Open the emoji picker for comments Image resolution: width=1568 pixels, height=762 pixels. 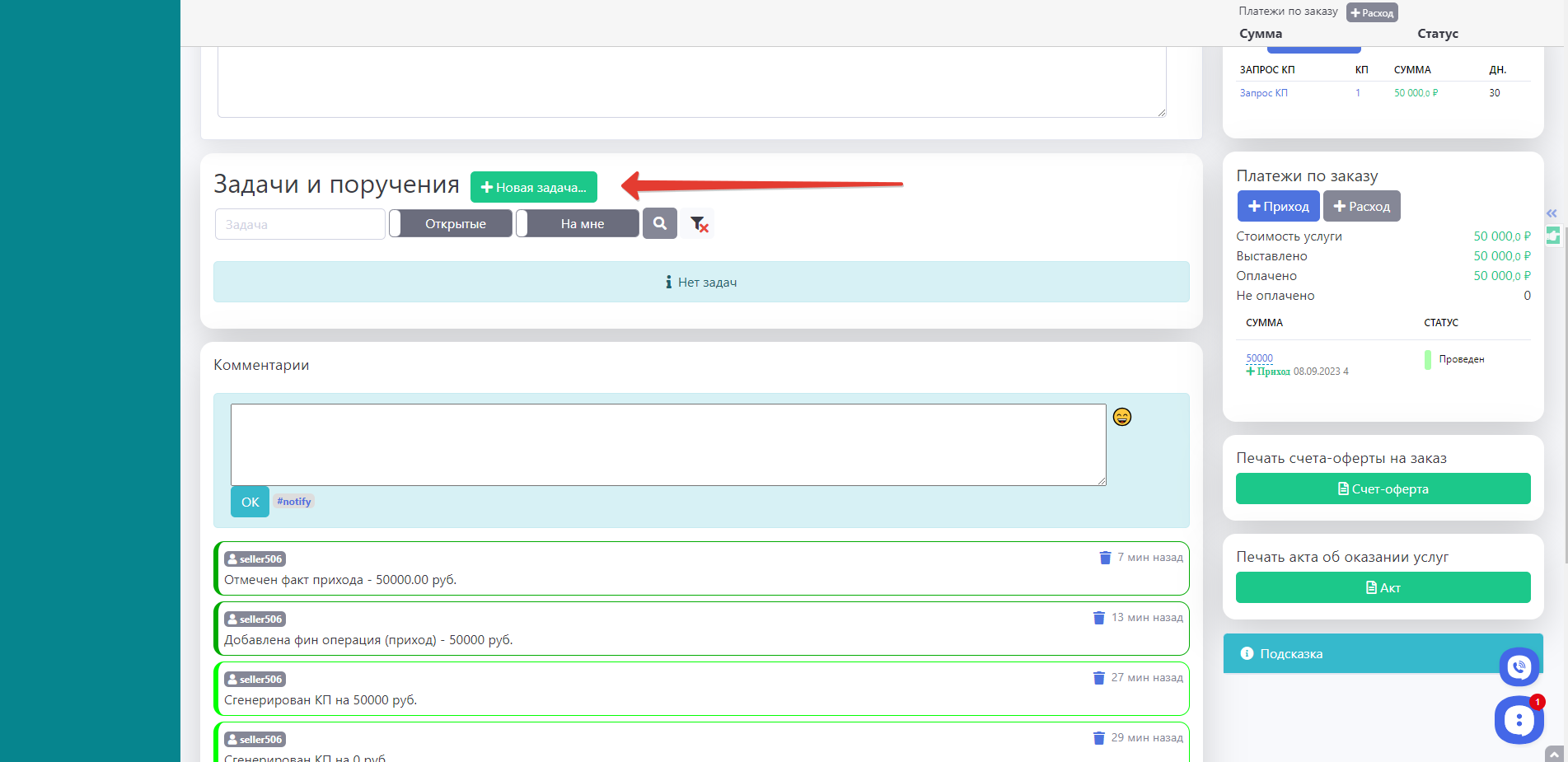[x=1121, y=417]
